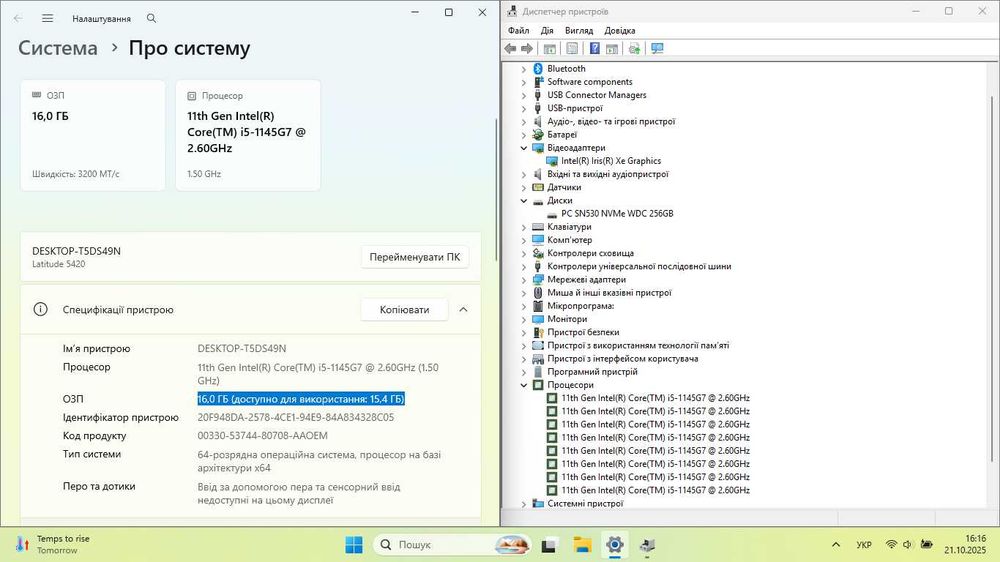Click Settings window vertical scrollbar

(496, 189)
